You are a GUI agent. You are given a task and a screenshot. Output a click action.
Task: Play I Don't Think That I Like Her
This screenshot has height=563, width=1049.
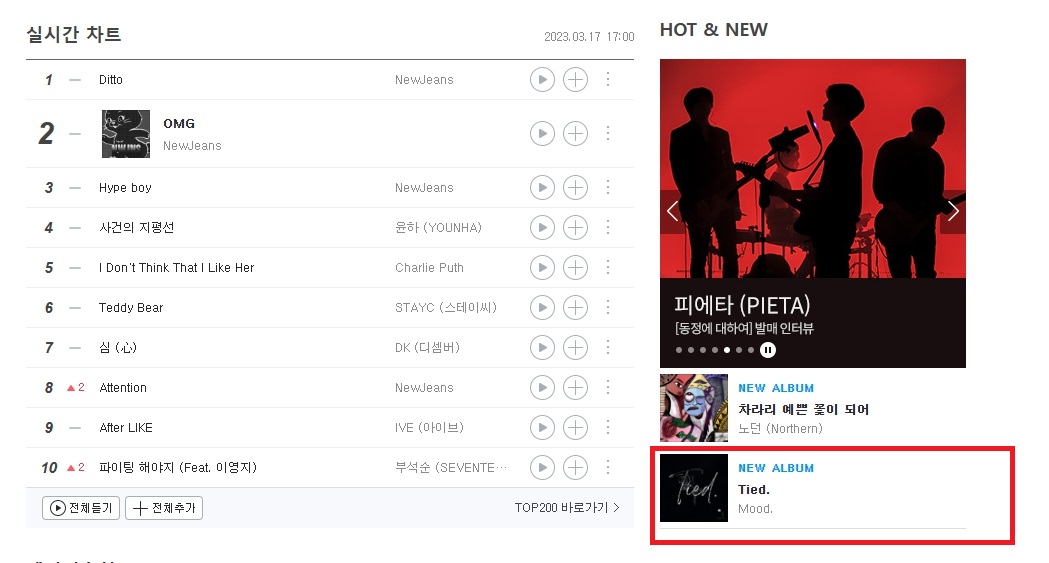point(542,267)
